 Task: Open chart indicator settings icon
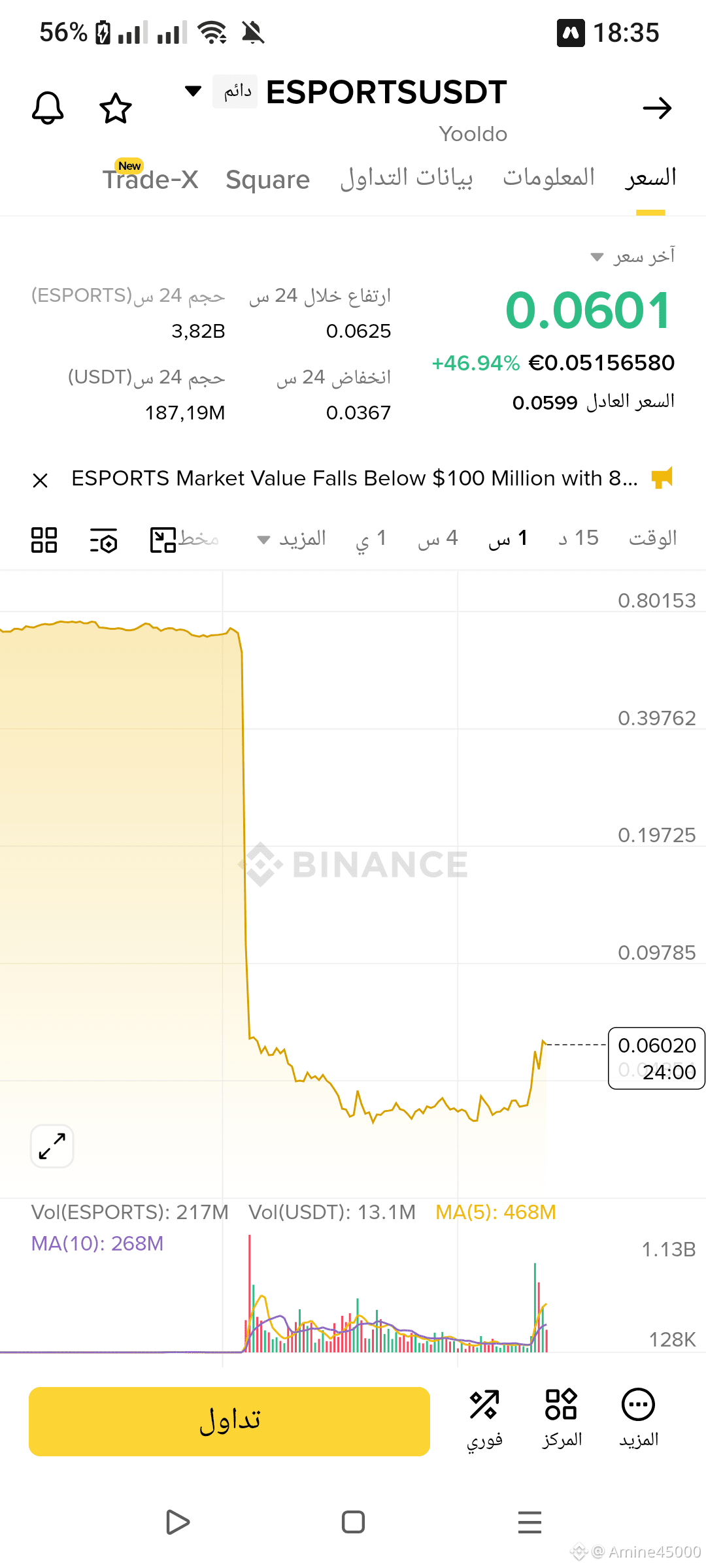click(103, 540)
